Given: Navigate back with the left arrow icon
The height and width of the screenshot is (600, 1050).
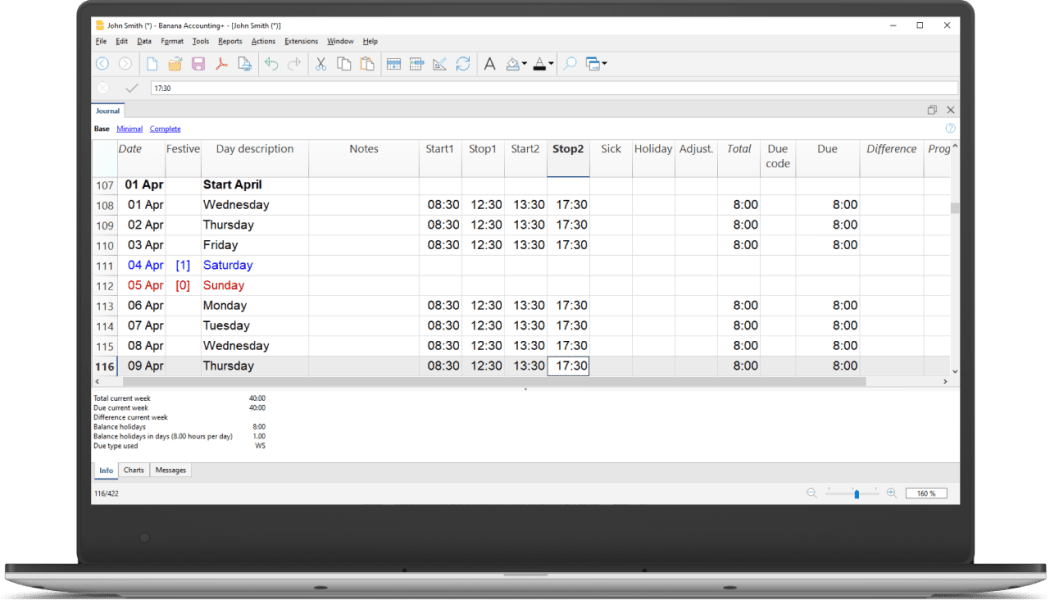Looking at the screenshot, I should point(103,63).
